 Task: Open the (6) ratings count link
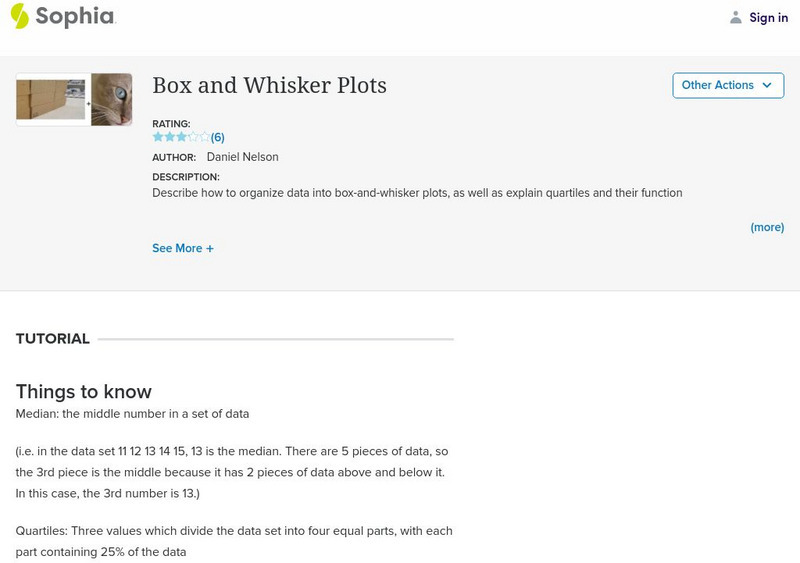coord(218,137)
